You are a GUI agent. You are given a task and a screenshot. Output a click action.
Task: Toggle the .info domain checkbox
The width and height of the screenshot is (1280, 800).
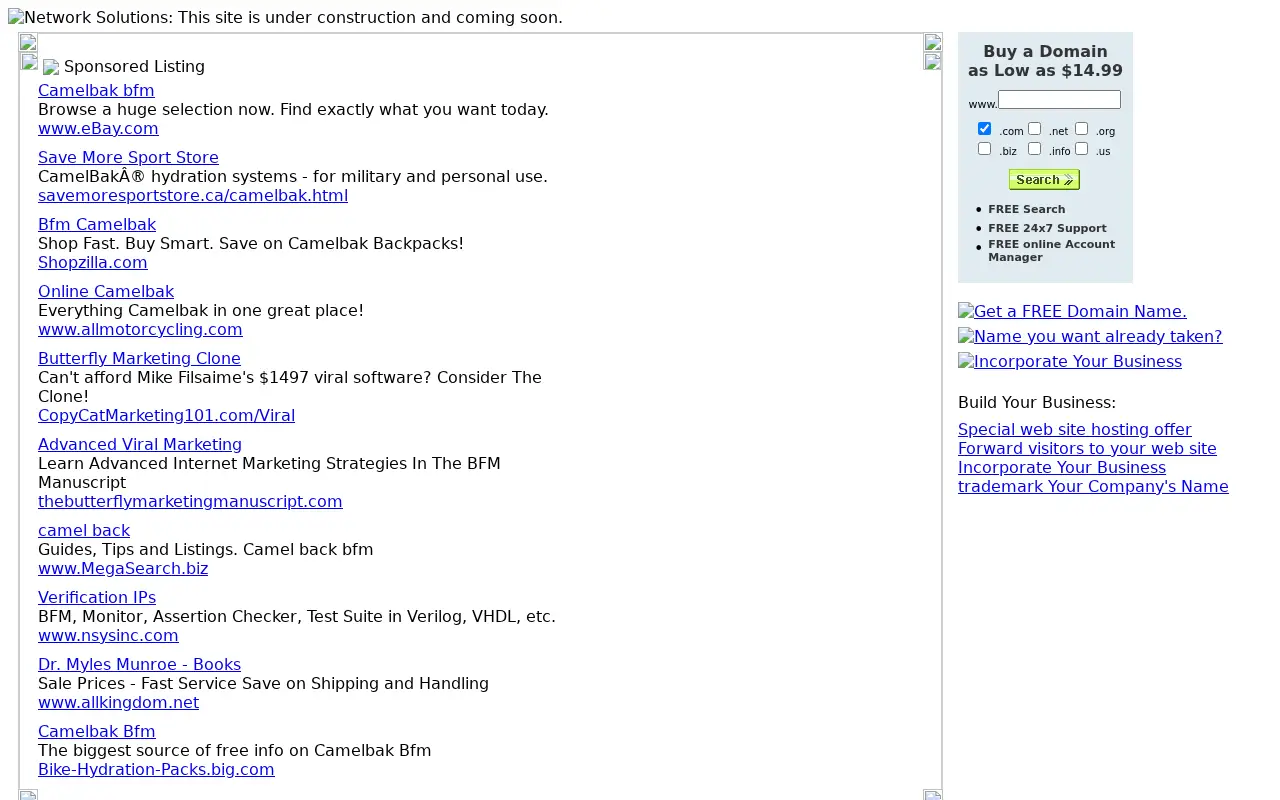tap(1034, 149)
